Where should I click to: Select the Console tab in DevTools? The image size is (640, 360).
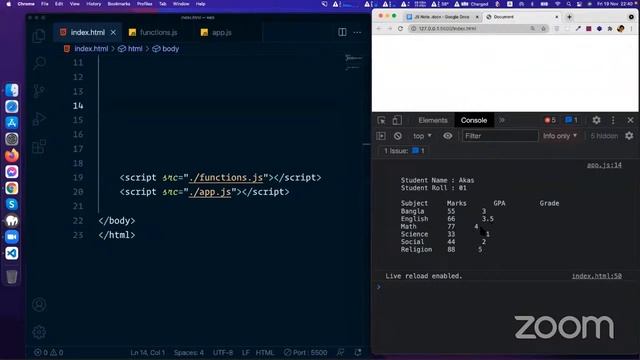473,120
